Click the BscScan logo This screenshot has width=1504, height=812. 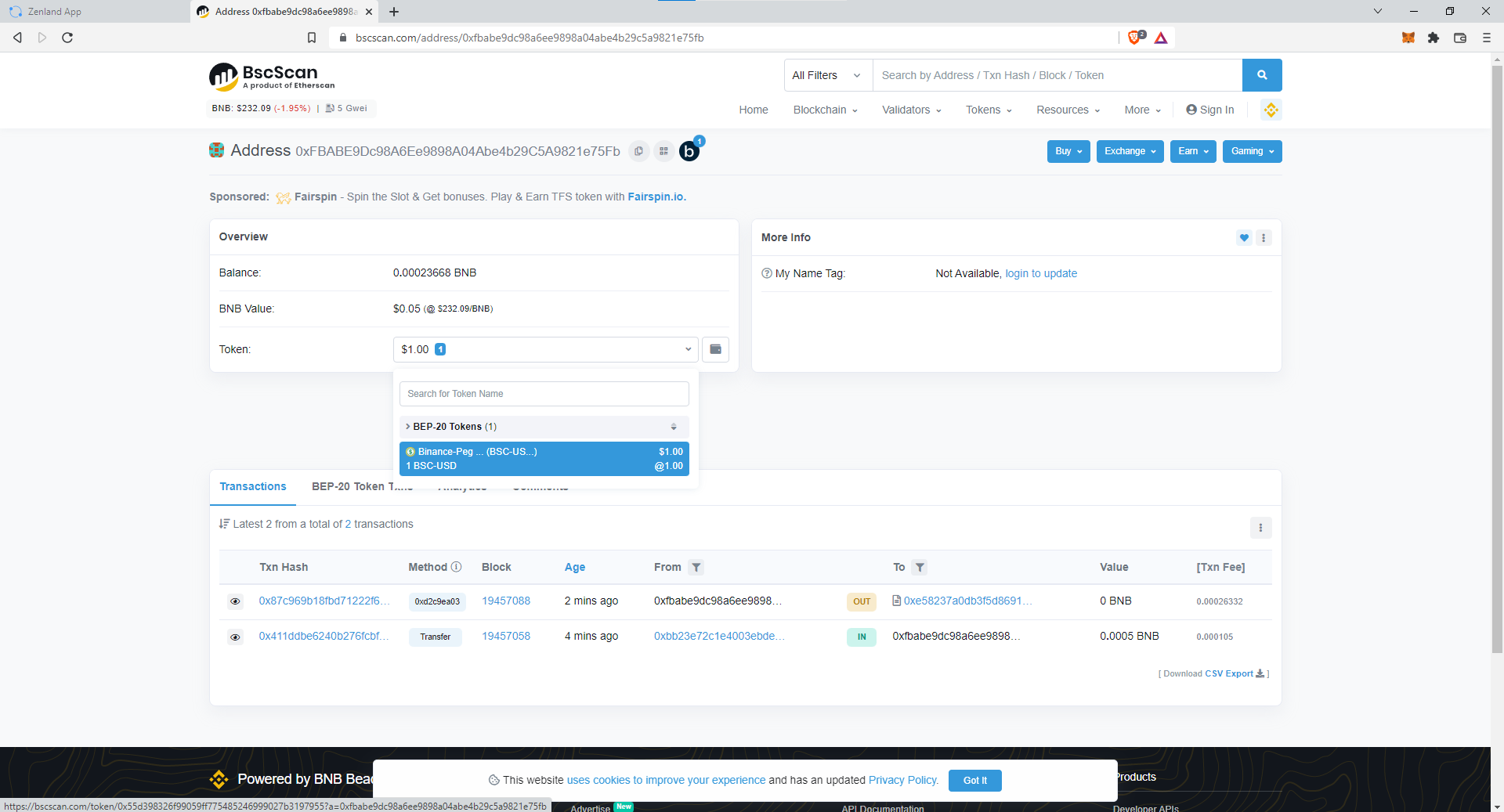tap(272, 77)
